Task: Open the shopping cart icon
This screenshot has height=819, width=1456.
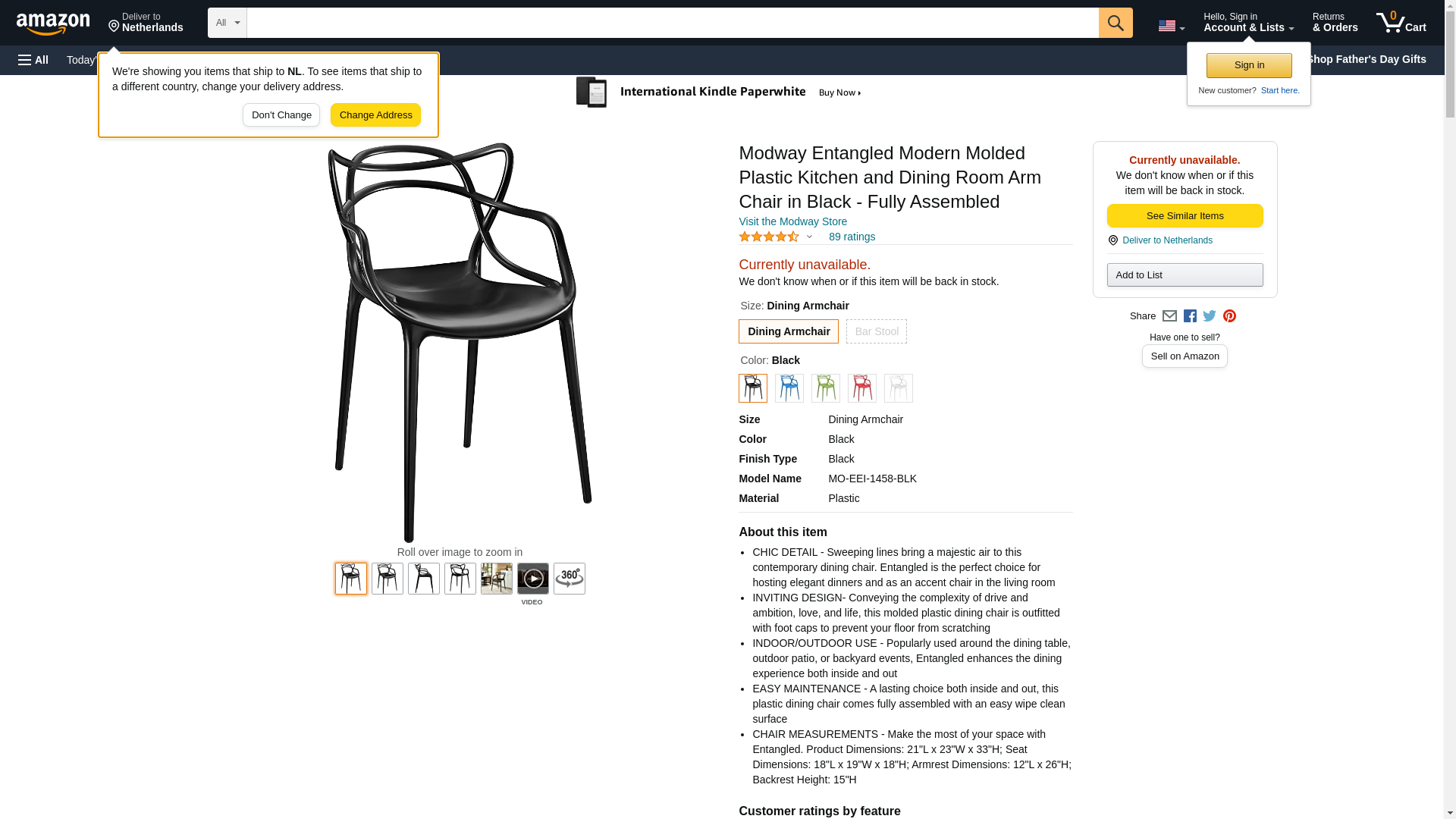Action: [x=1401, y=23]
